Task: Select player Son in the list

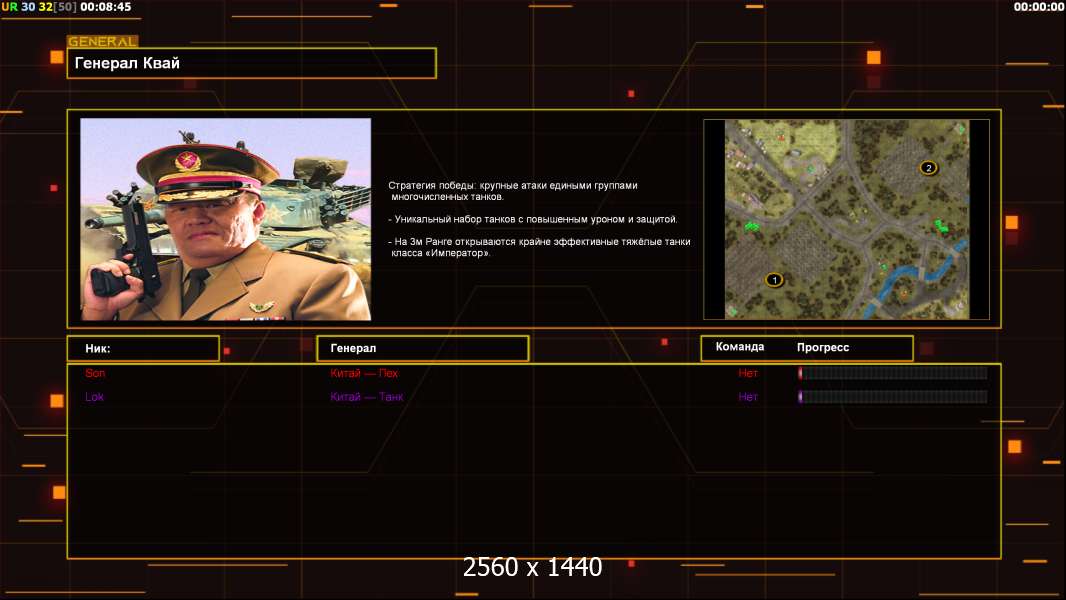Action: (95, 373)
